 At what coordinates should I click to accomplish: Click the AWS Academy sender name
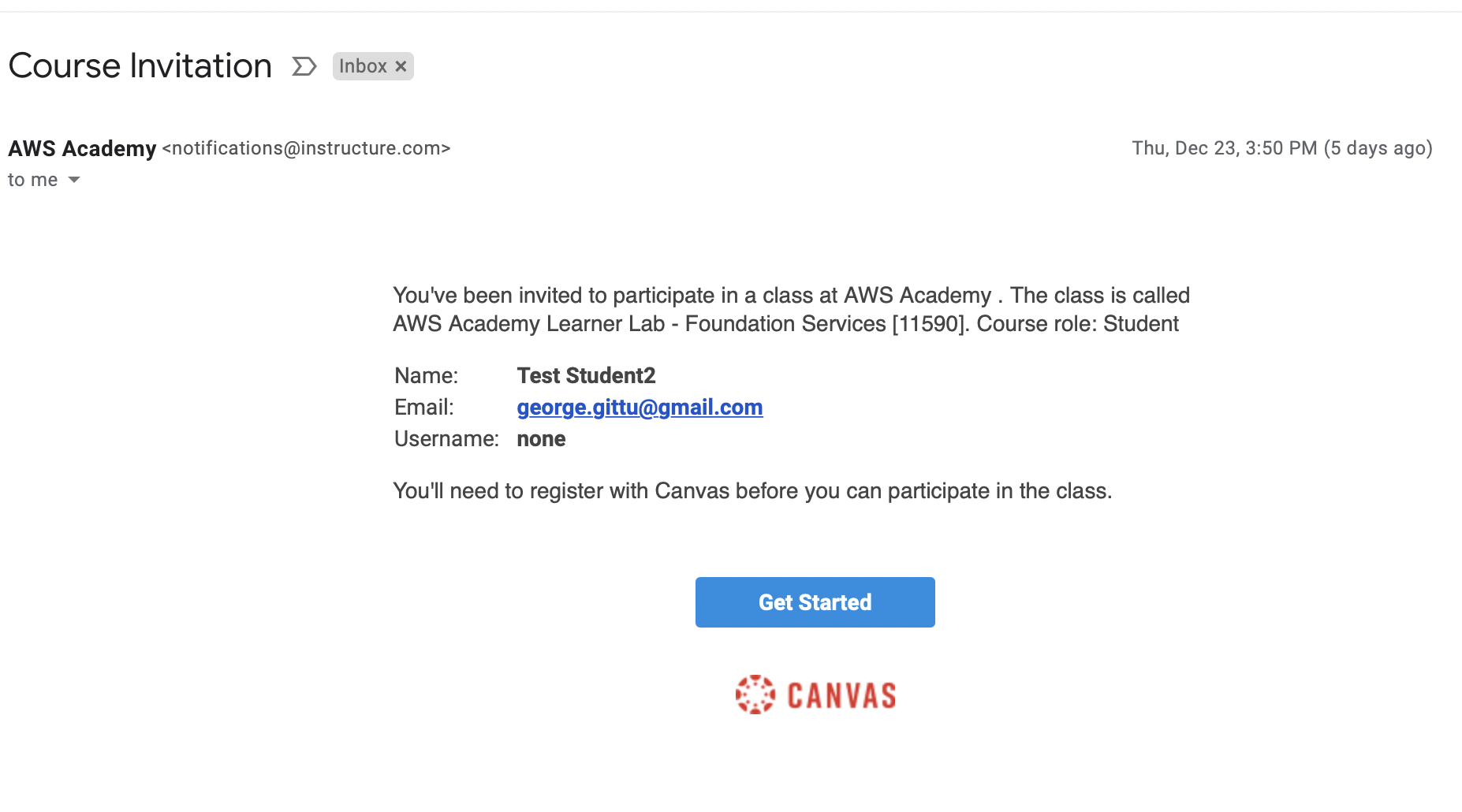[x=82, y=148]
